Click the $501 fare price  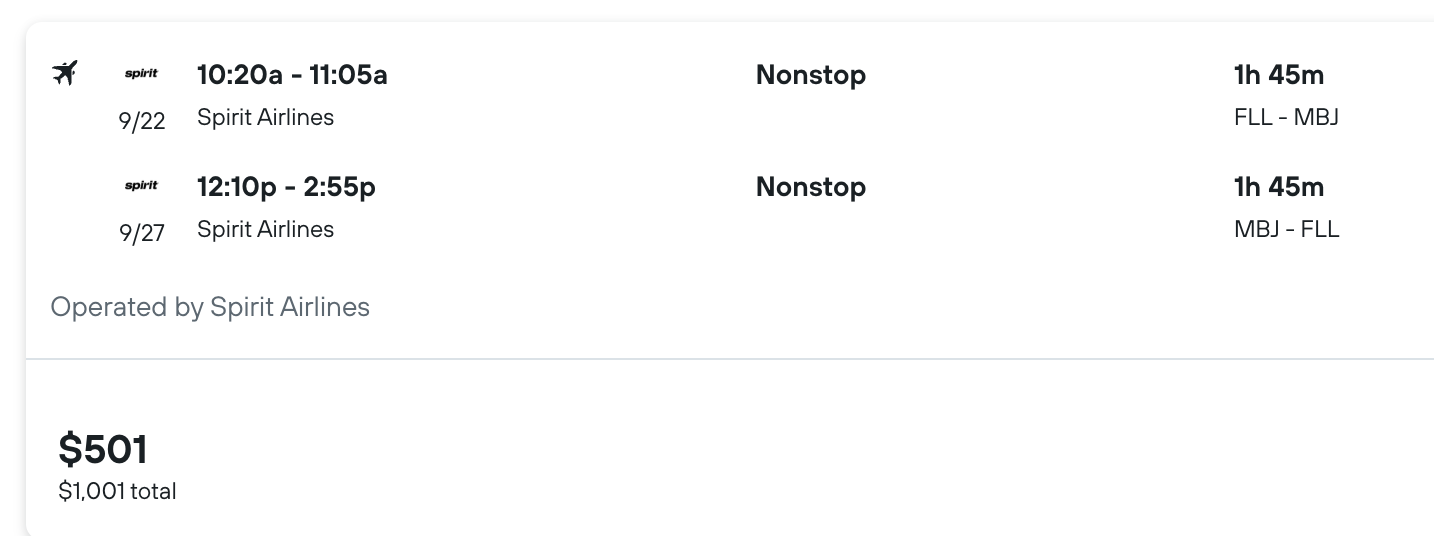[x=103, y=449]
